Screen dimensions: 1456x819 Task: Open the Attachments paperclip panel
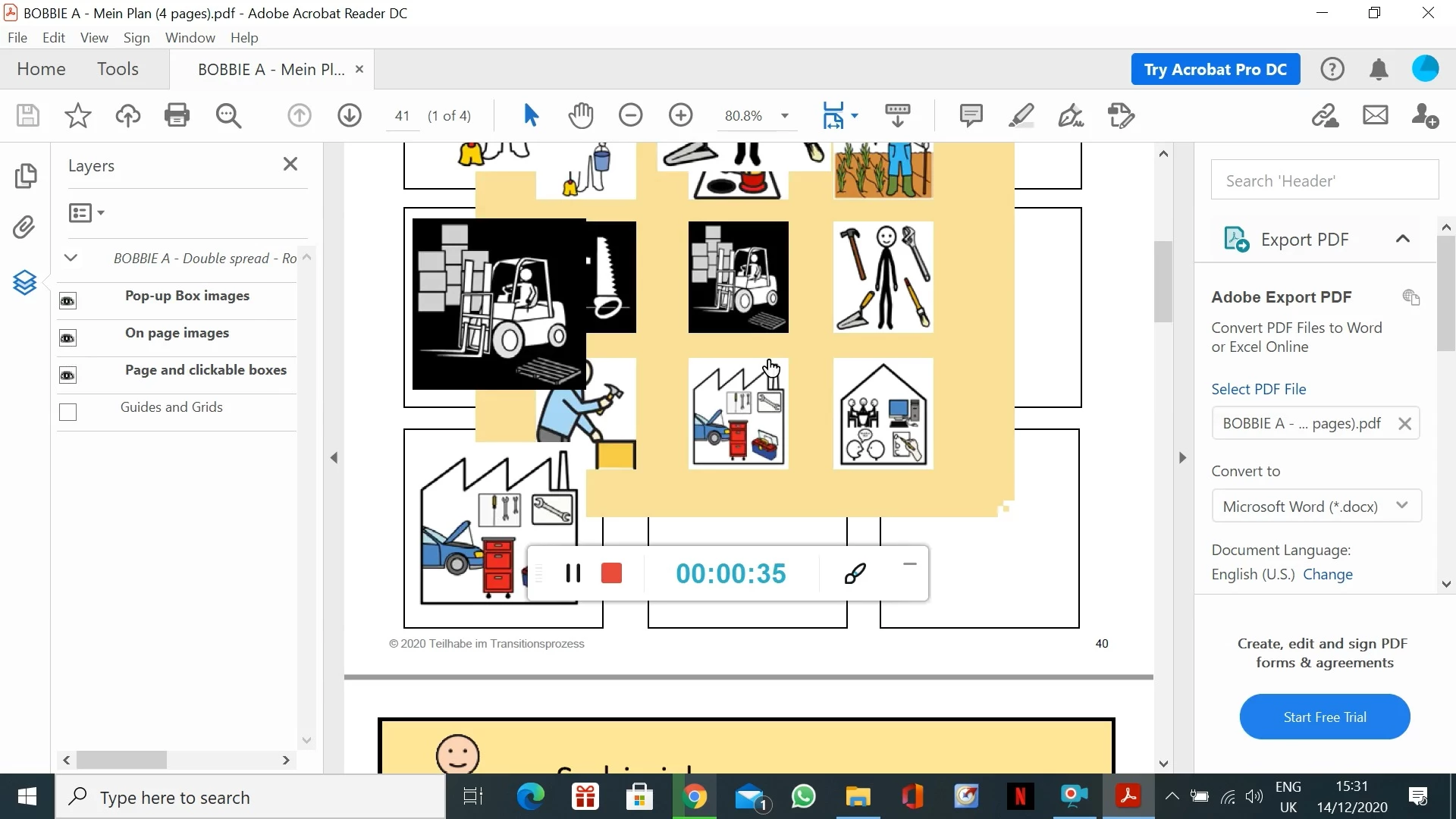(x=25, y=227)
